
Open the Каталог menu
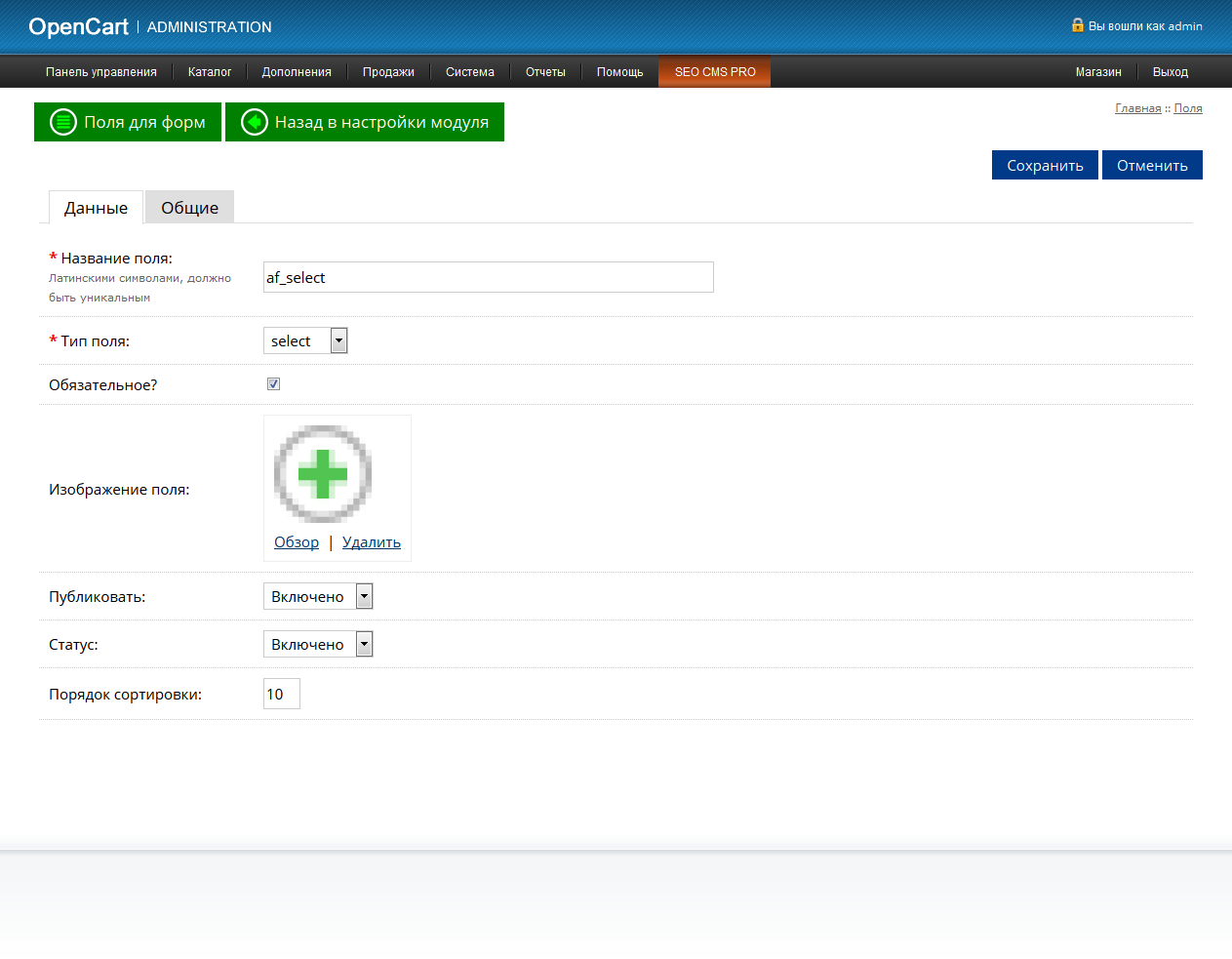pos(210,72)
